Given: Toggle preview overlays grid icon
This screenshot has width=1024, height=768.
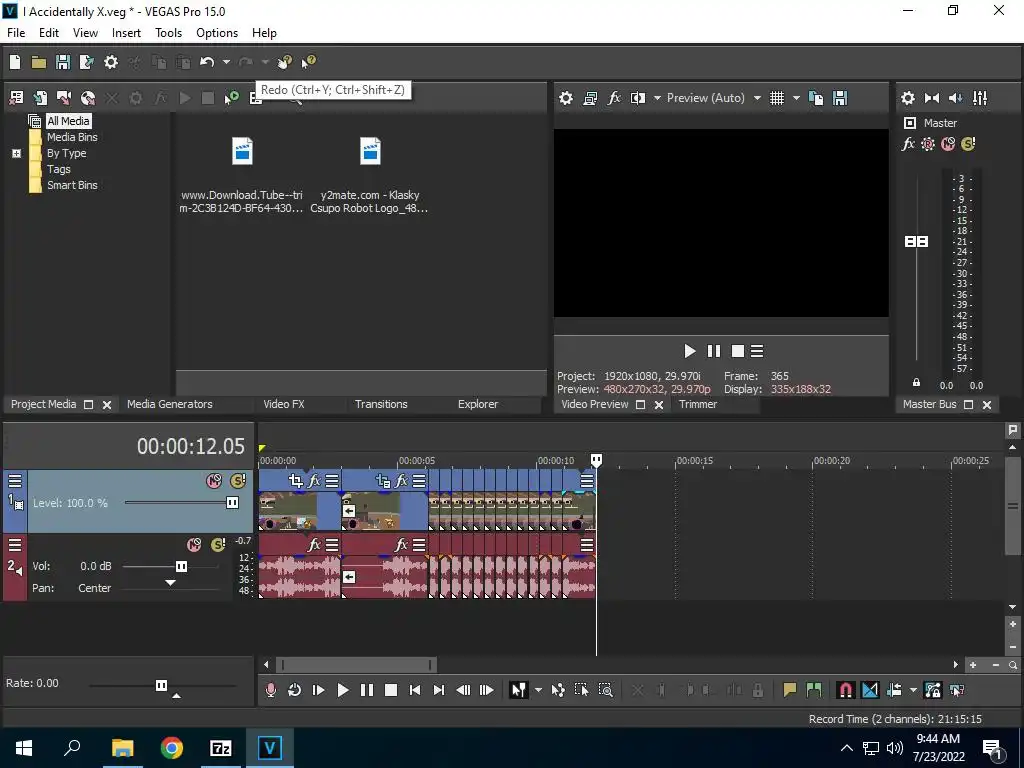Looking at the screenshot, I should [776, 98].
